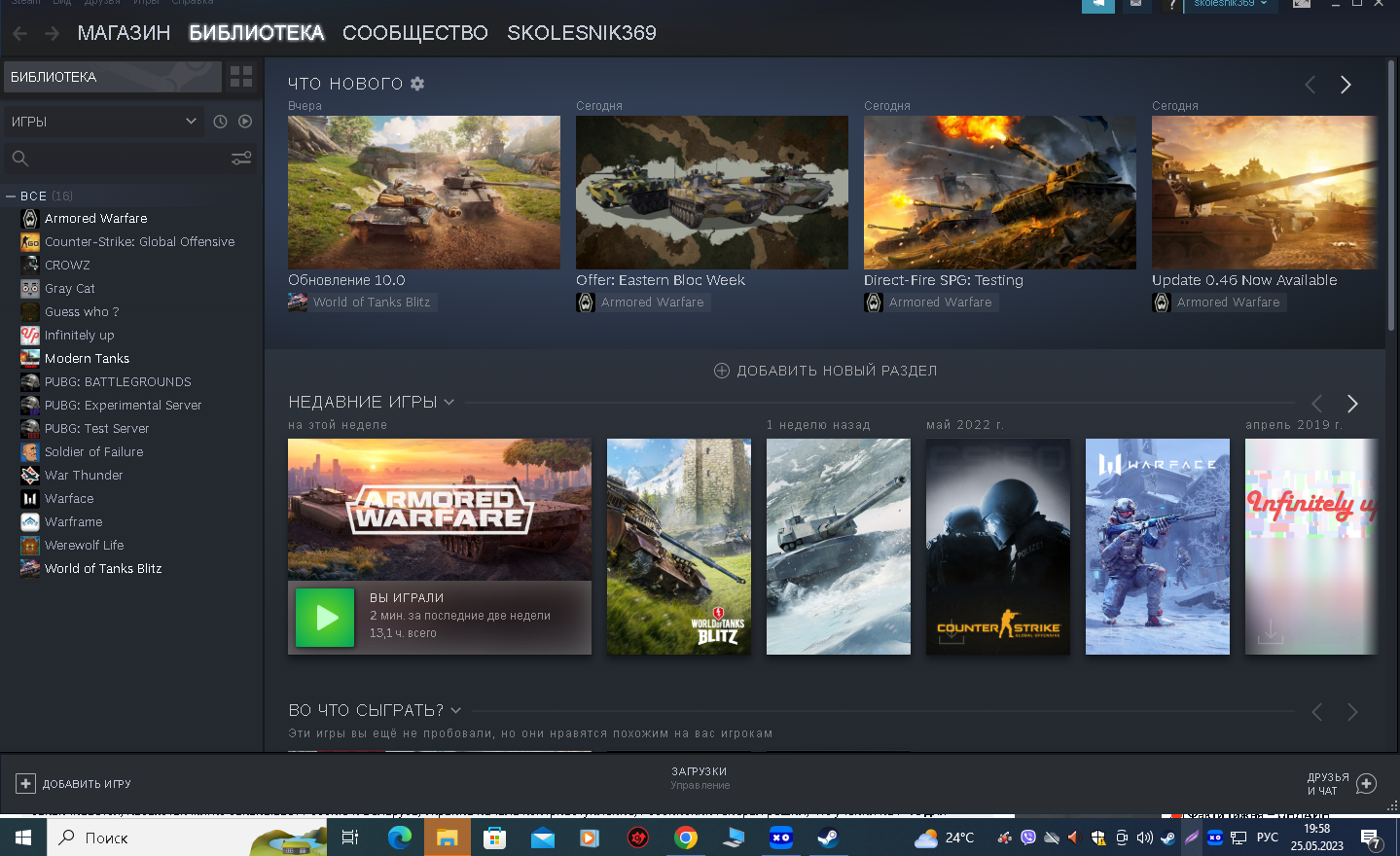
Task: Select War Thunder in game list
Action: point(84,475)
